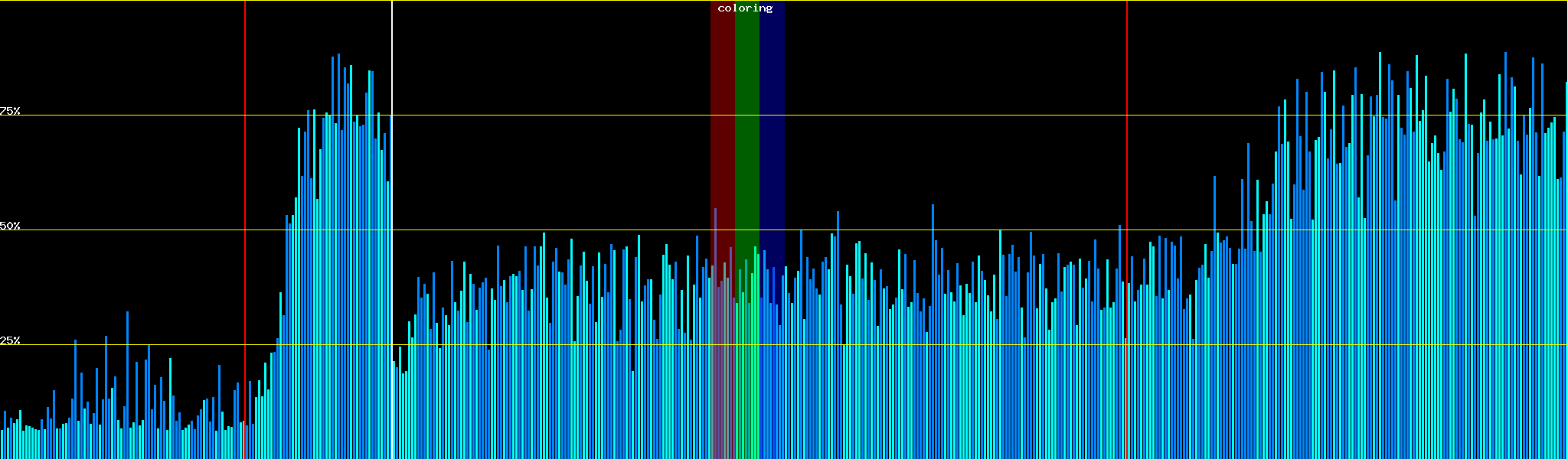Image resolution: width=1568 pixels, height=459 pixels.
Task: Select the dark blue coloring band
Action: [772, 115]
